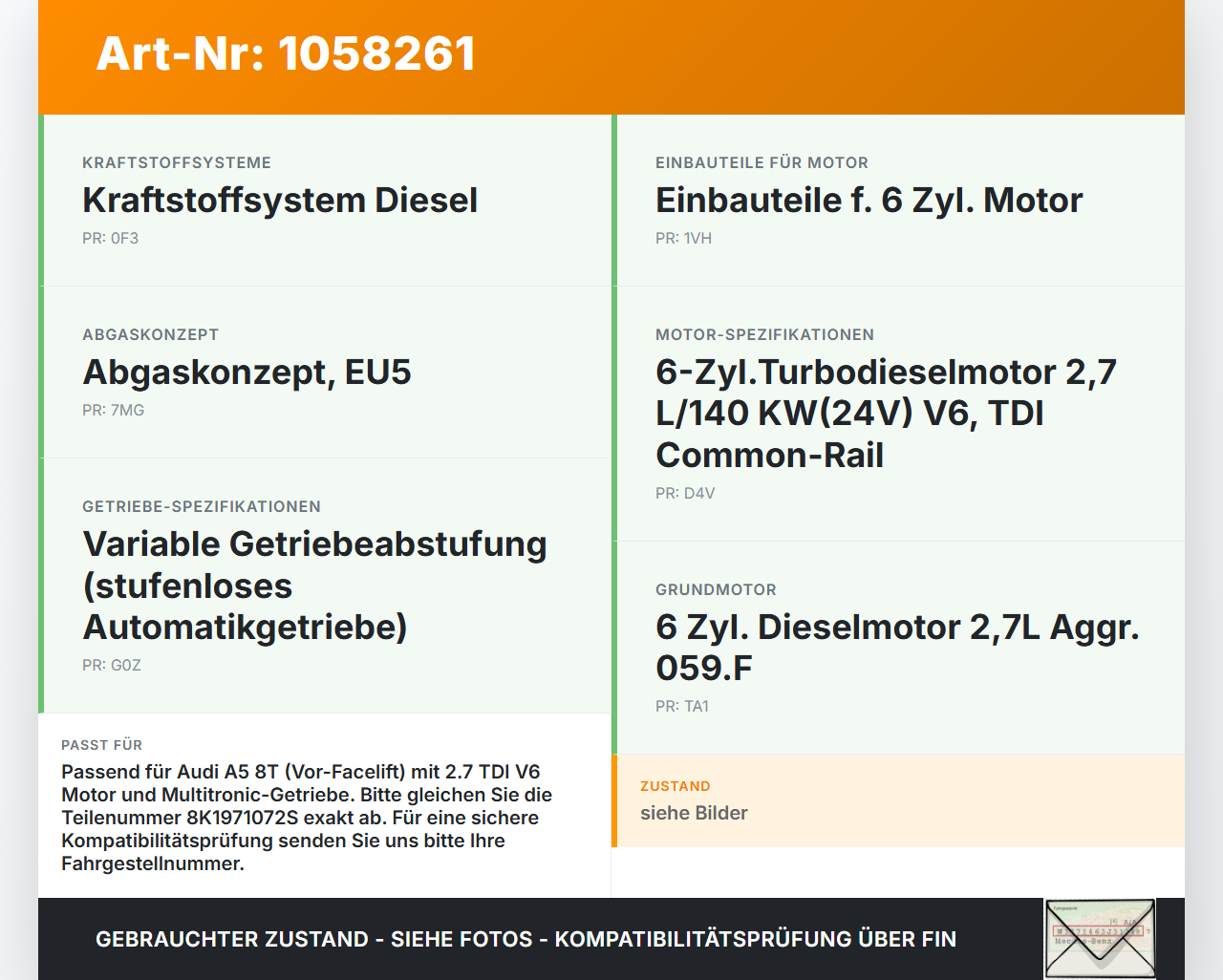1223x980 pixels.
Task: Select the KRAFTSTOFFSYSTEME label
Action: click(x=177, y=162)
